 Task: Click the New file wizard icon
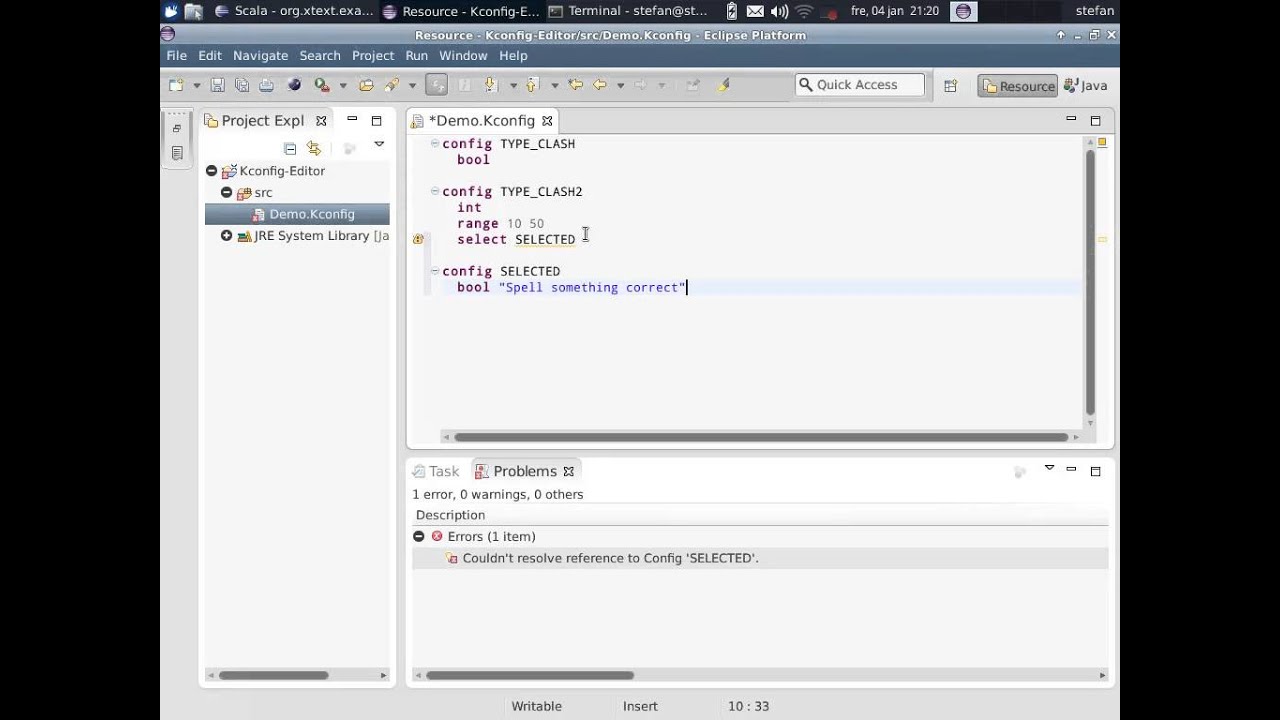click(x=176, y=86)
